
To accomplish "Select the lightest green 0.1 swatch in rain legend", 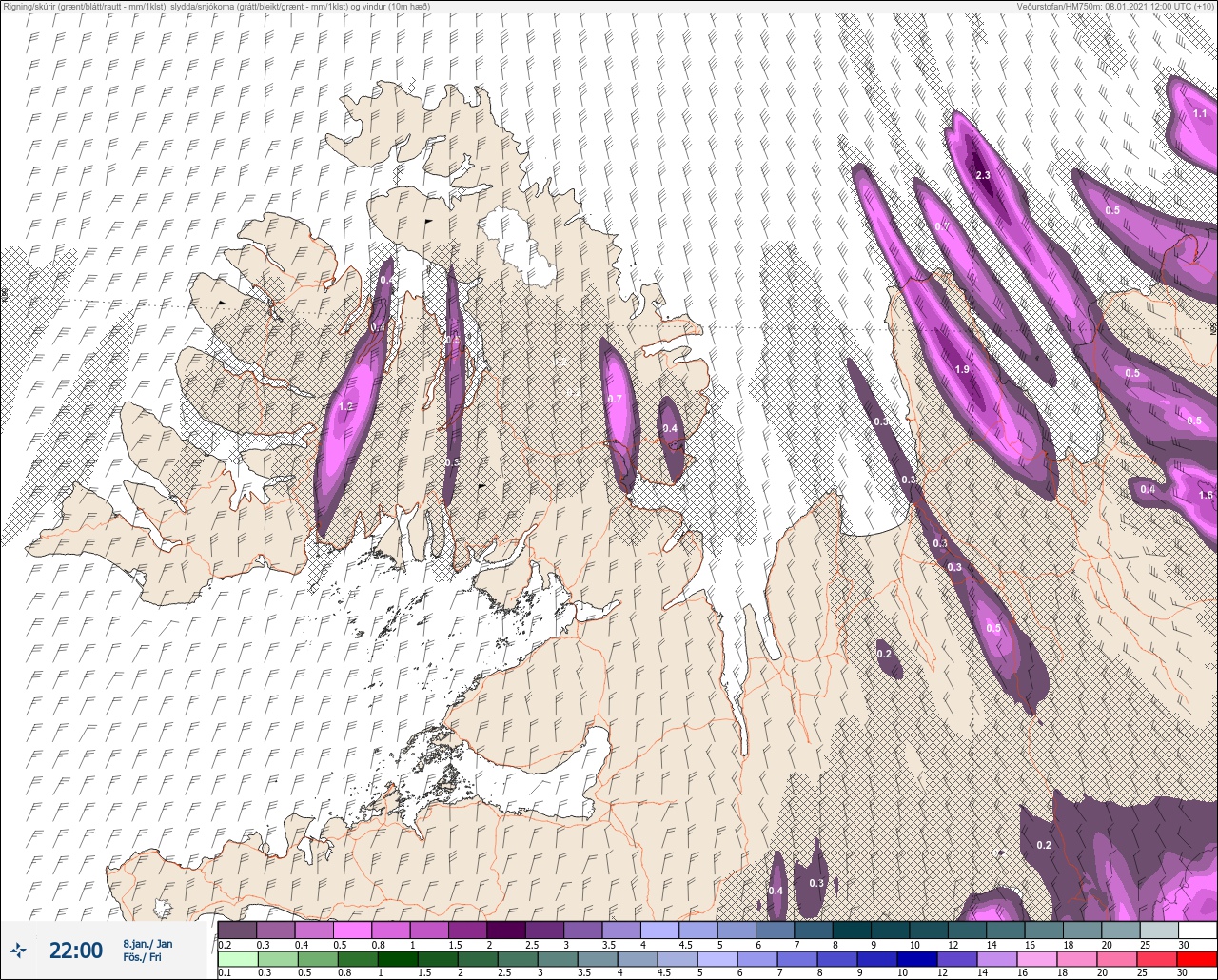I will point(237,959).
